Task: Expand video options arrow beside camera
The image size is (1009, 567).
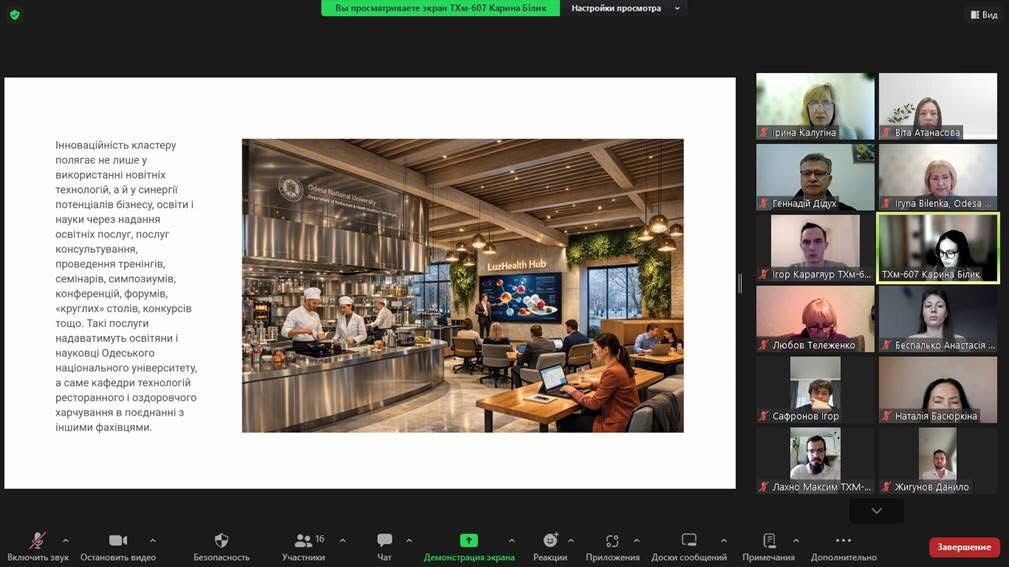Action: 152,540
